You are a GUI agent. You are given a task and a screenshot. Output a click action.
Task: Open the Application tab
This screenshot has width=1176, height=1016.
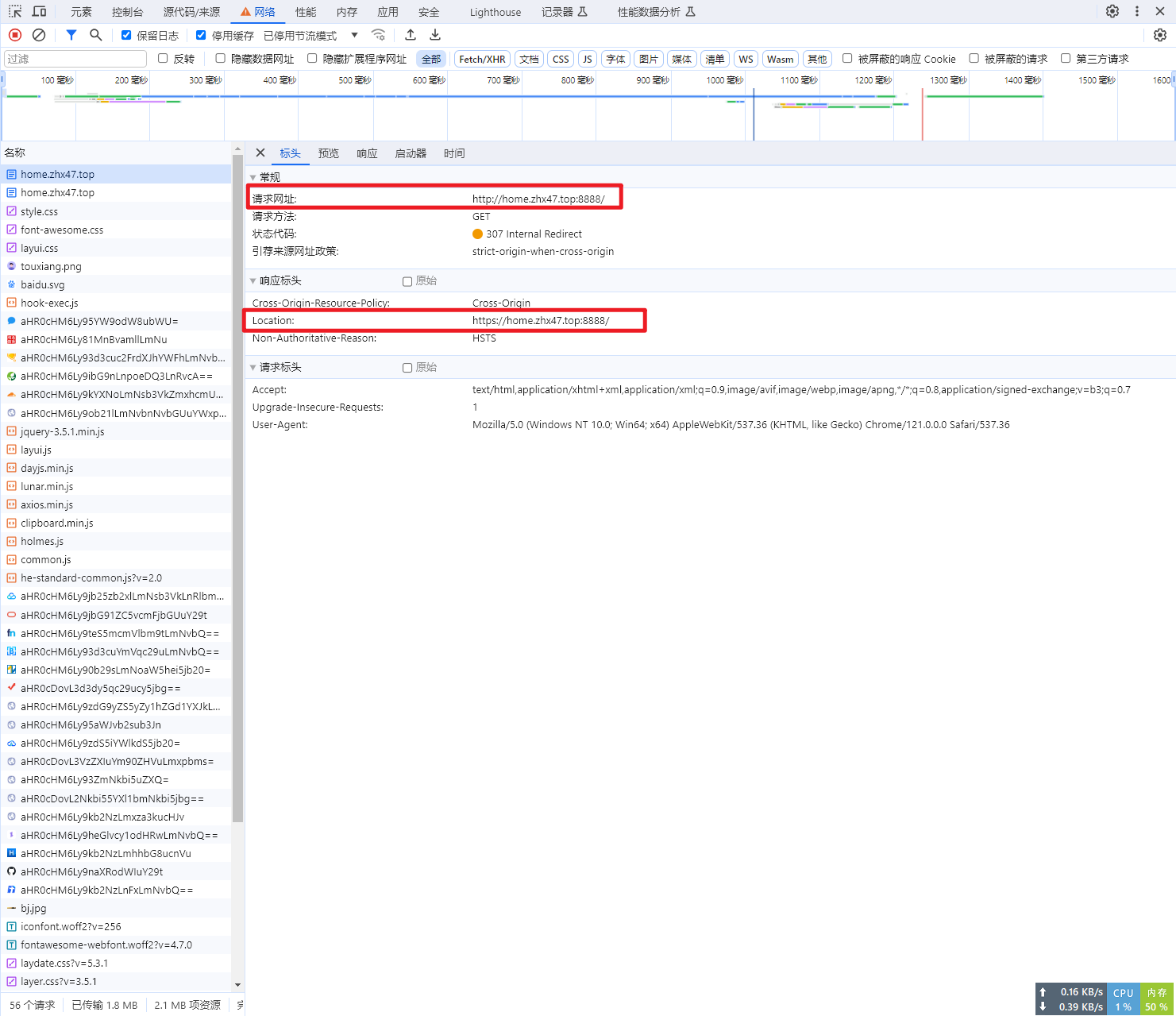(388, 12)
